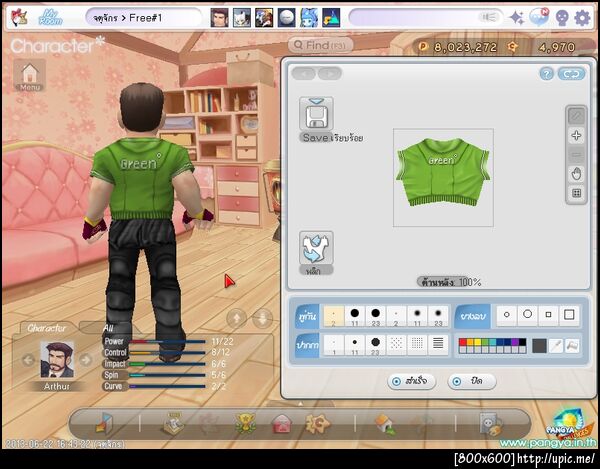Select hard round brush size 11
Image resolution: width=600 pixels, height=469 pixels.
(x=355, y=316)
